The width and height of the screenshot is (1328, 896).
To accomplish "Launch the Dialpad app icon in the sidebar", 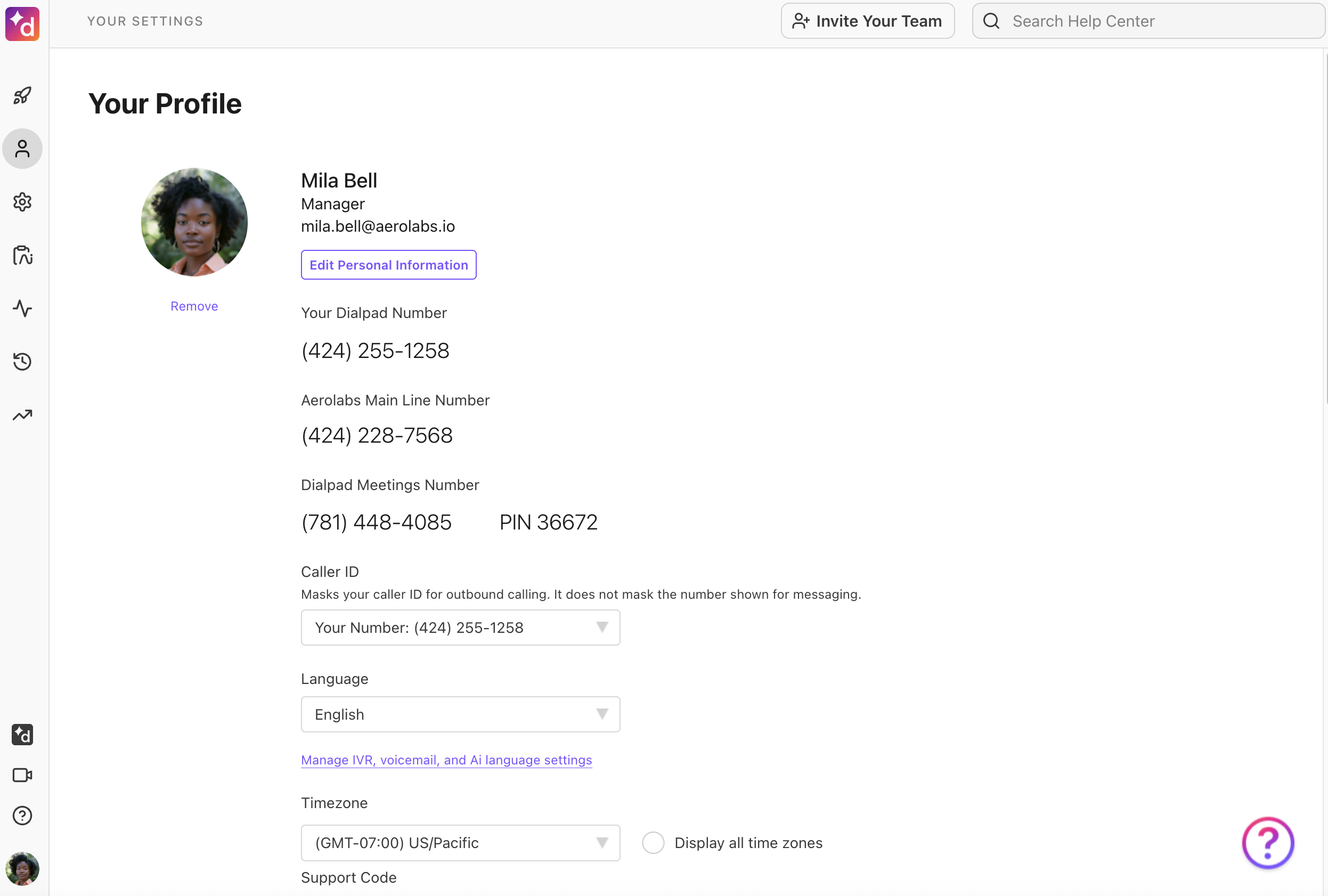I will pyautogui.click(x=22, y=734).
